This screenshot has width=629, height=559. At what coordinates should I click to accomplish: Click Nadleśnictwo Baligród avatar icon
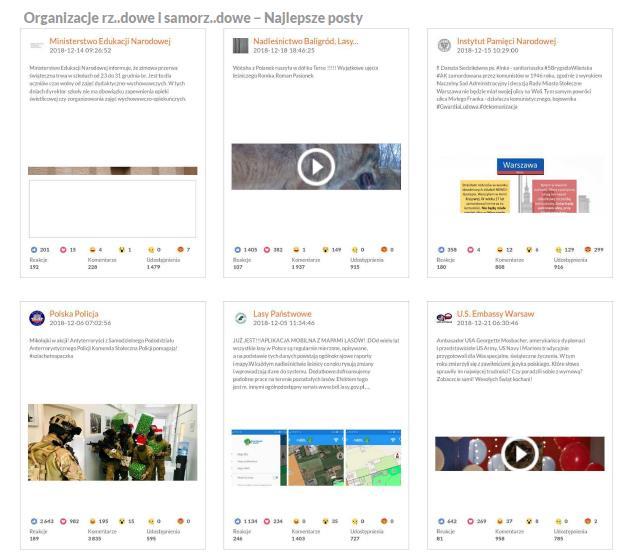click(241, 45)
